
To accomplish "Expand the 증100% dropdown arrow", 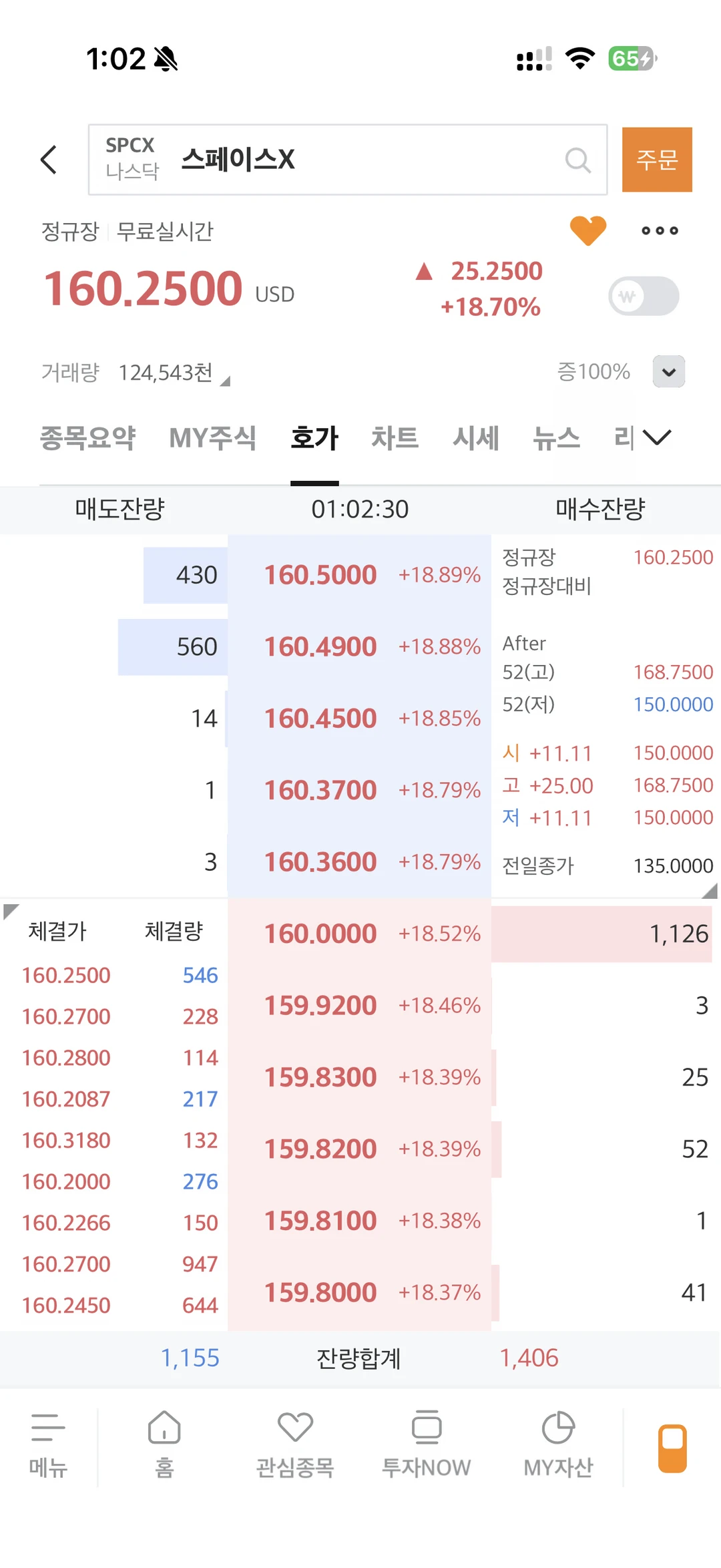I will pos(669,371).
